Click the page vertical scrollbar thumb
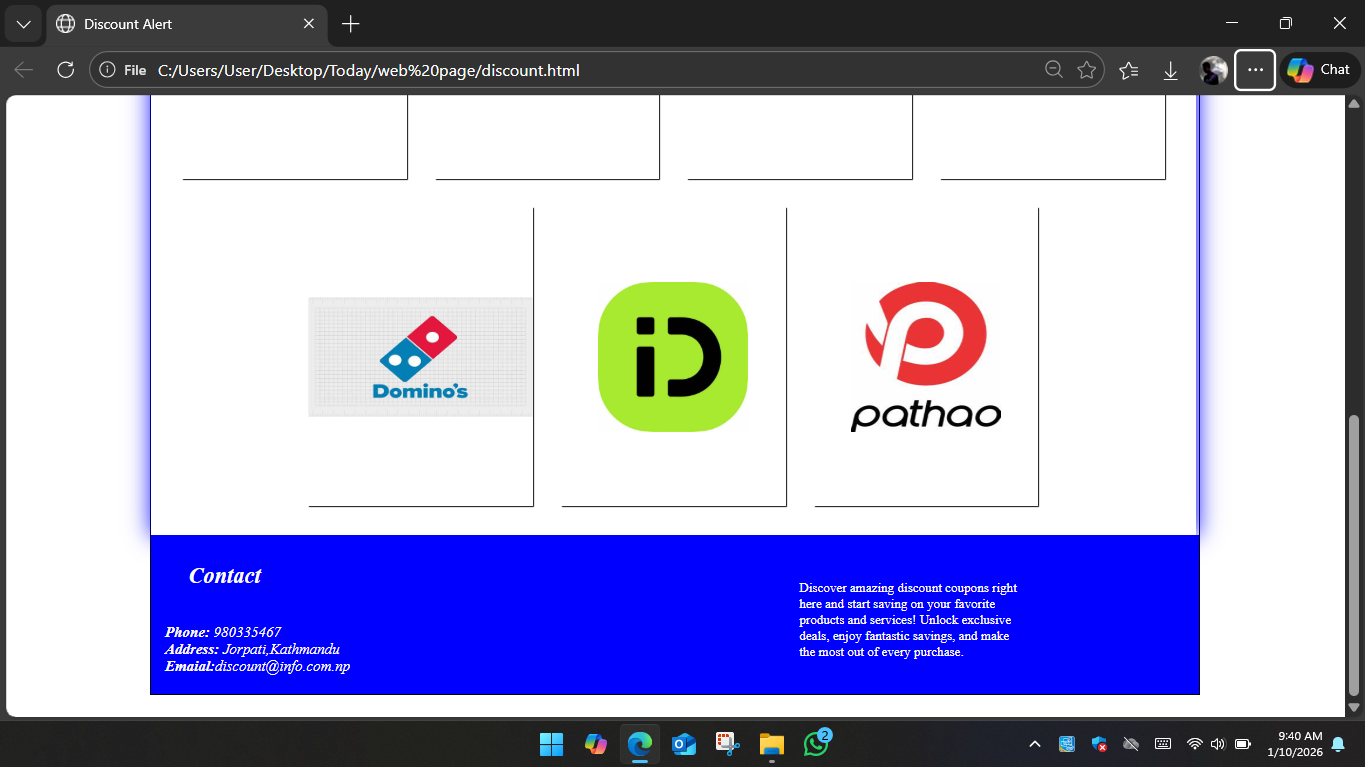 coord(1354,555)
